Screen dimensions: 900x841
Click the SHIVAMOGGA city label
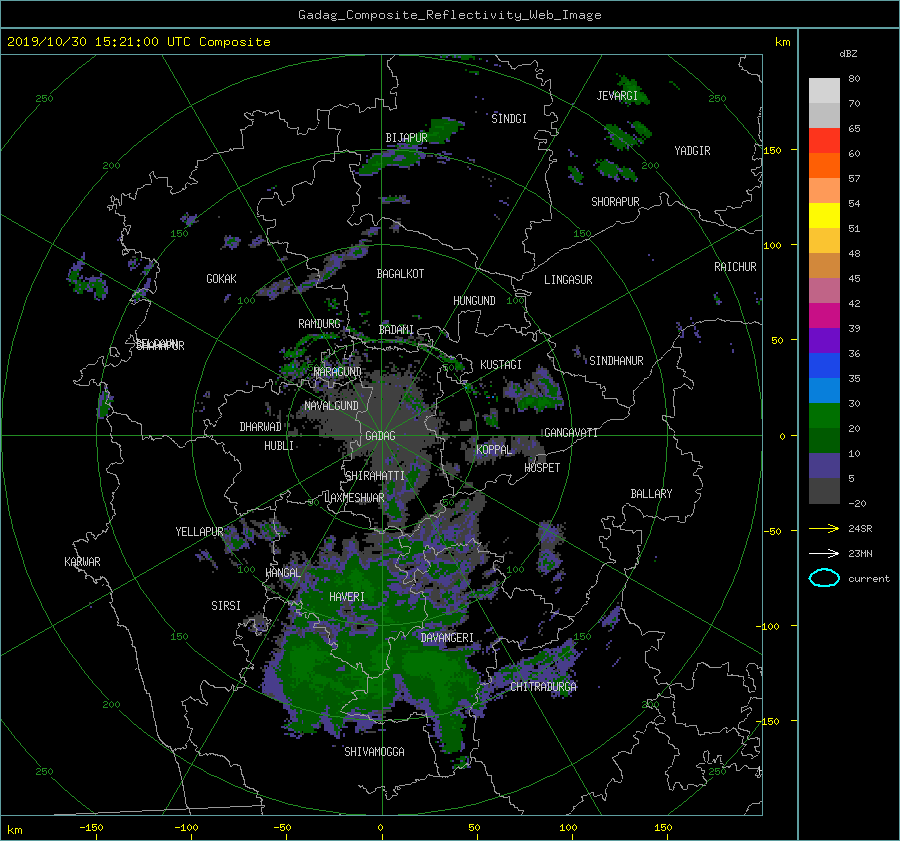(374, 752)
